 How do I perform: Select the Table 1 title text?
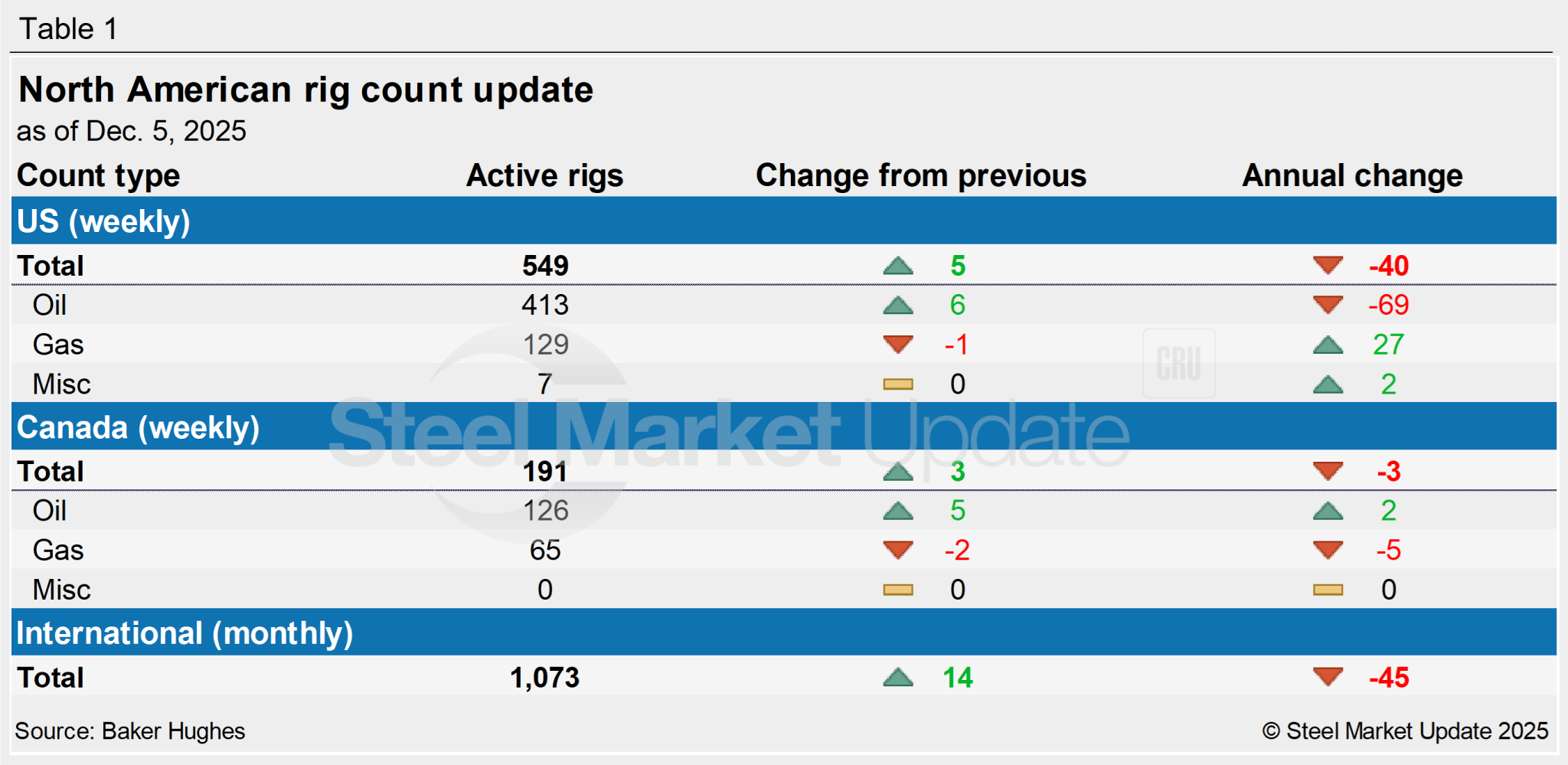pos(69,28)
